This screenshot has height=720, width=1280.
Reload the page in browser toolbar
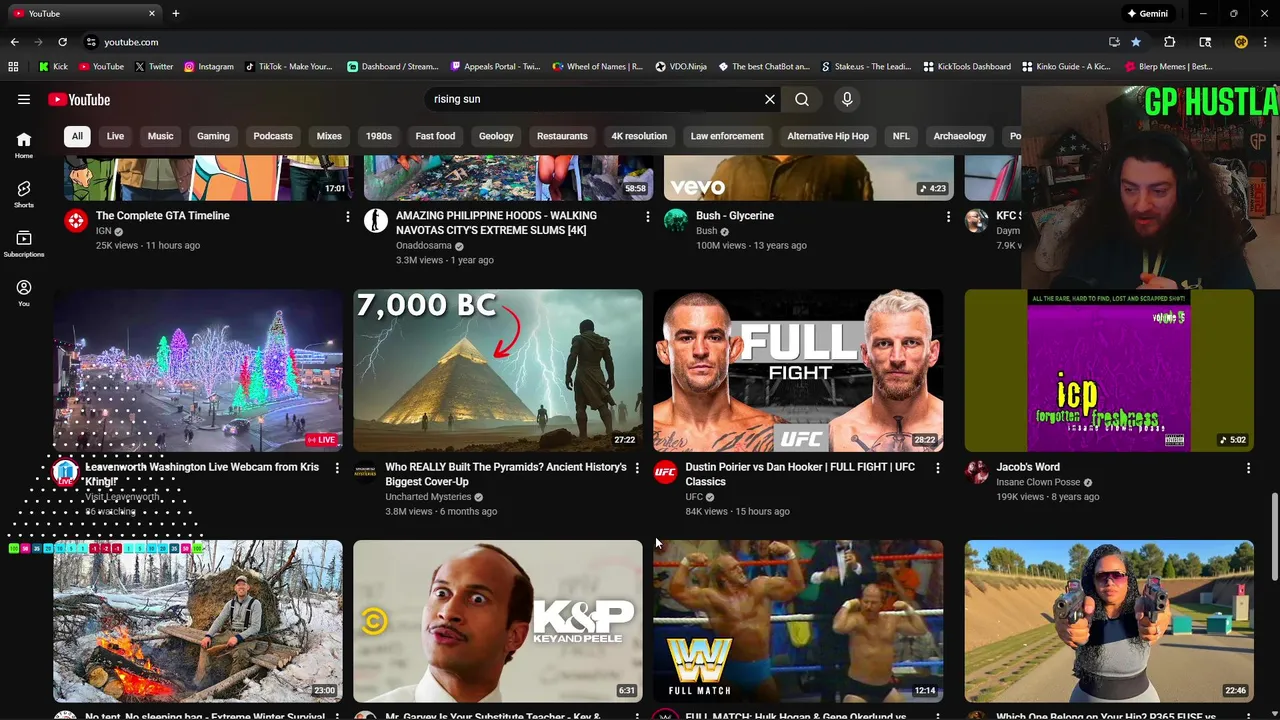tap(62, 42)
